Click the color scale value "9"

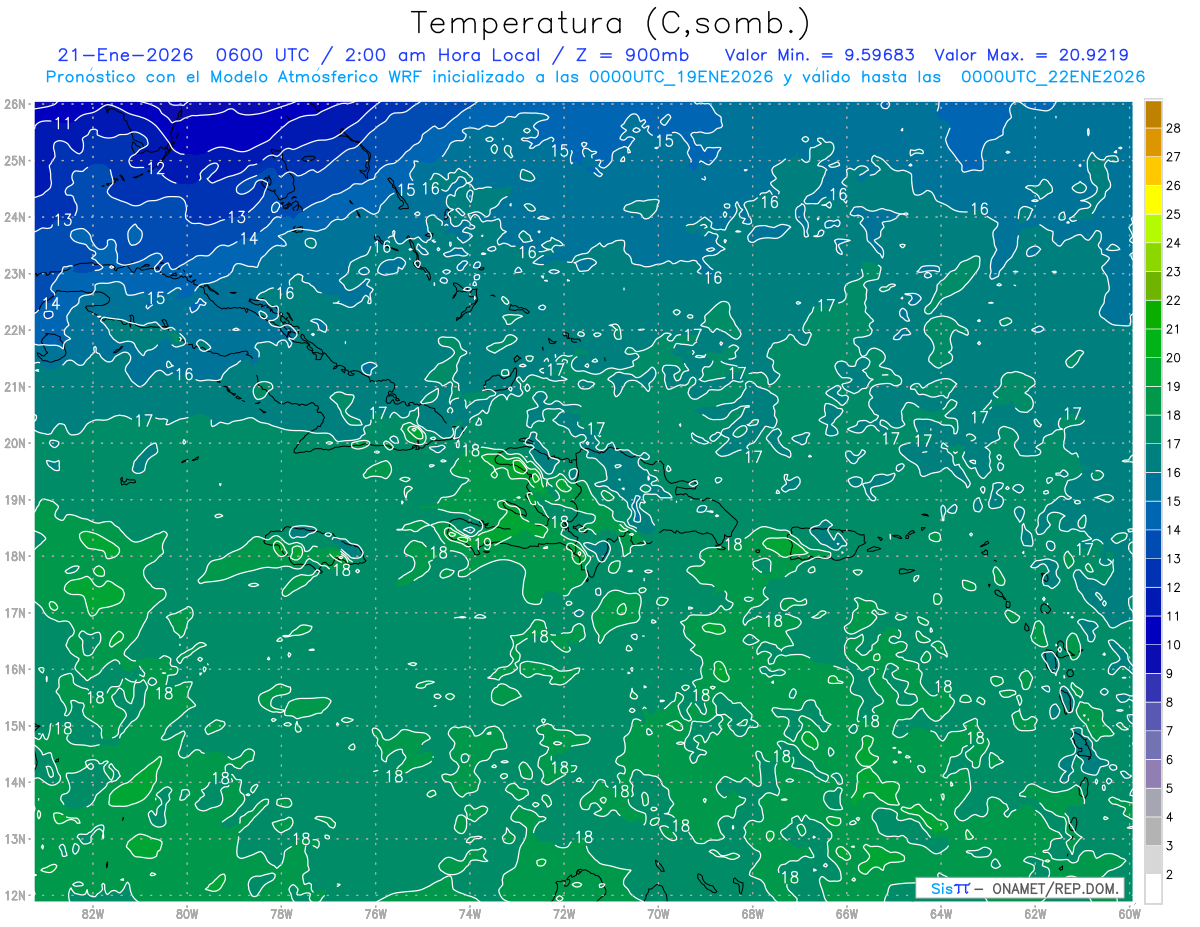coord(1170,674)
